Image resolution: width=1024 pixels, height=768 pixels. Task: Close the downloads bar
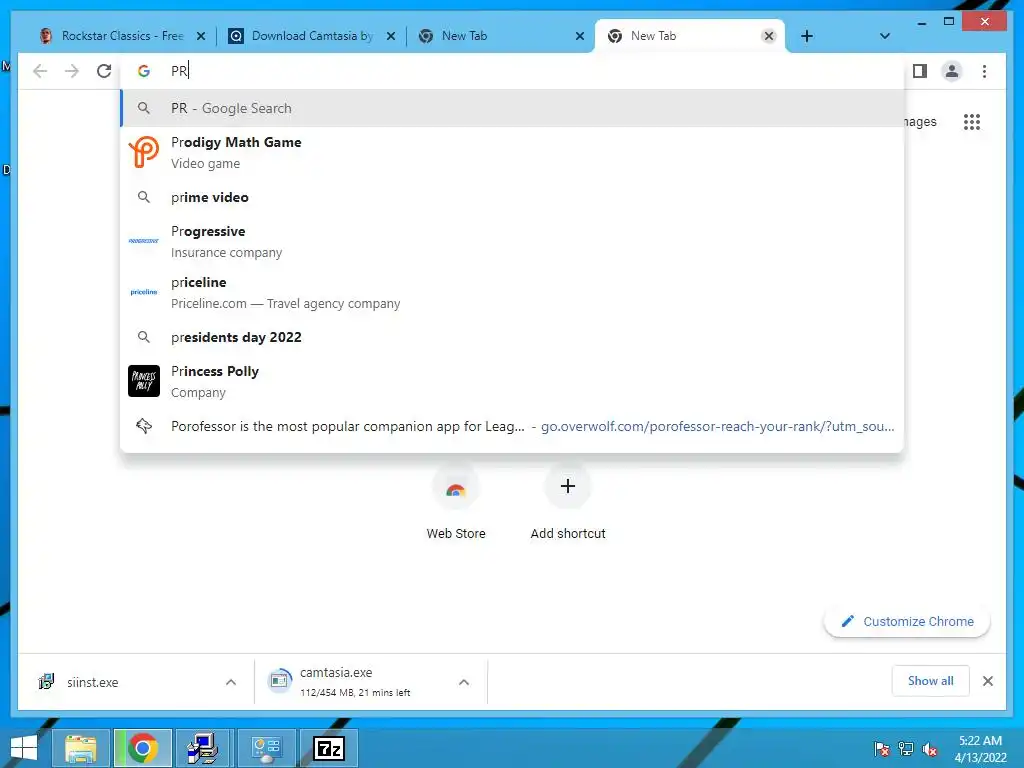point(987,681)
